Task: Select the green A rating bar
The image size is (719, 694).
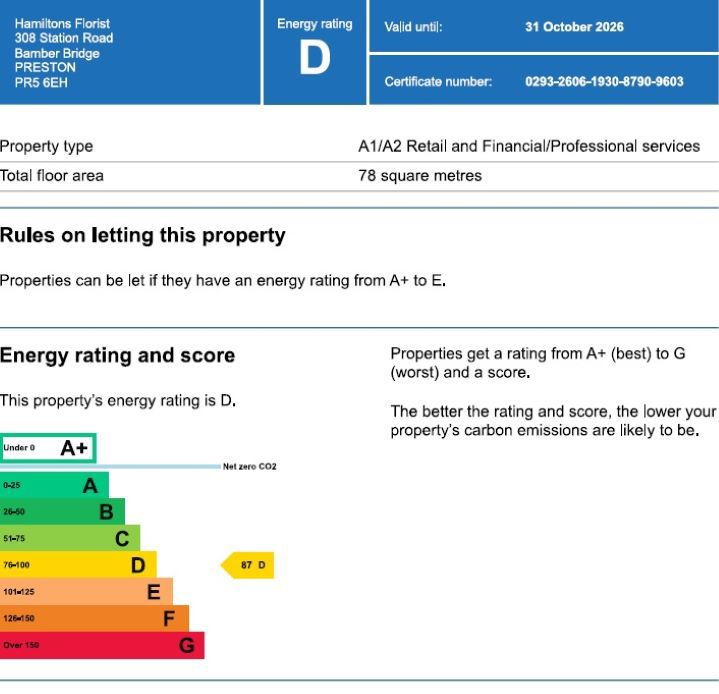Action: coord(54,486)
